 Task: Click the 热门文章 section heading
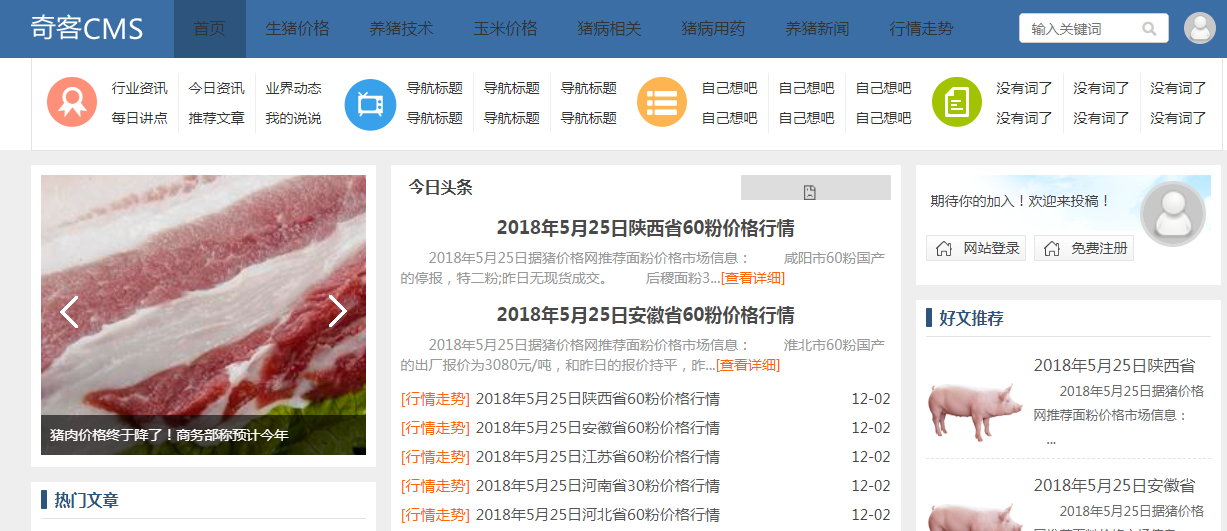pyautogui.click(x=86, y=500)
